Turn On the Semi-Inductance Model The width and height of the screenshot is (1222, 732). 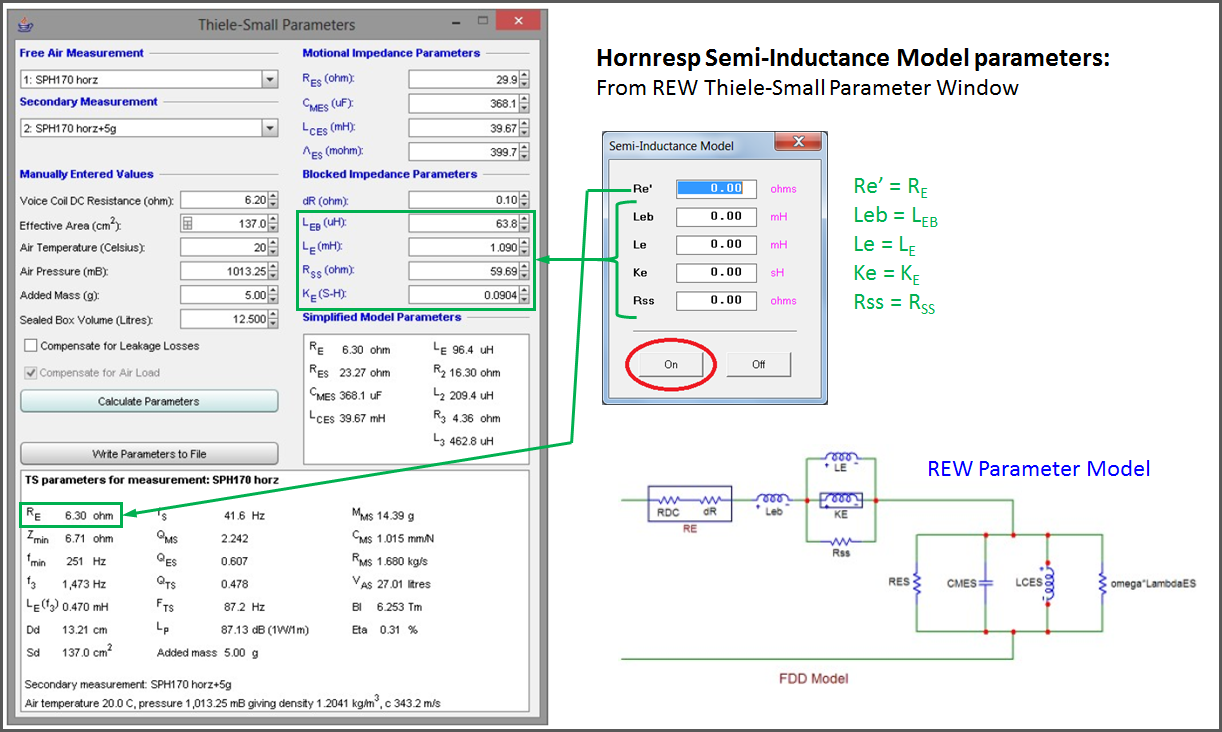point(671,364)
